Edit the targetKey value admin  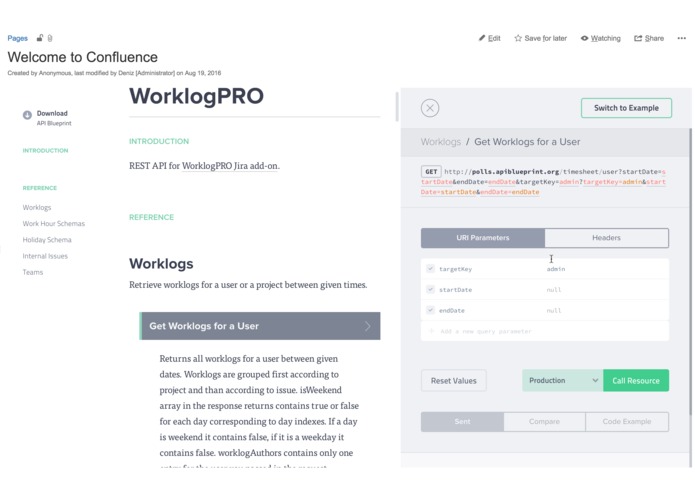(556, 269)
